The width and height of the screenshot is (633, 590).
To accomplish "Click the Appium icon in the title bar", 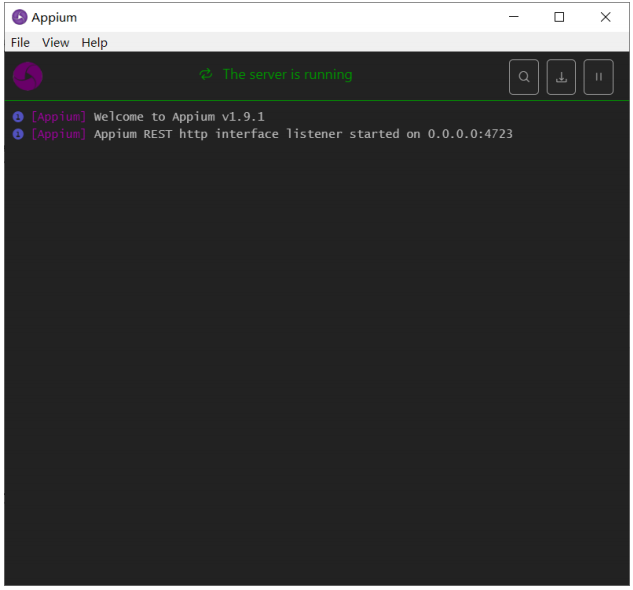I will pos(19,17).
